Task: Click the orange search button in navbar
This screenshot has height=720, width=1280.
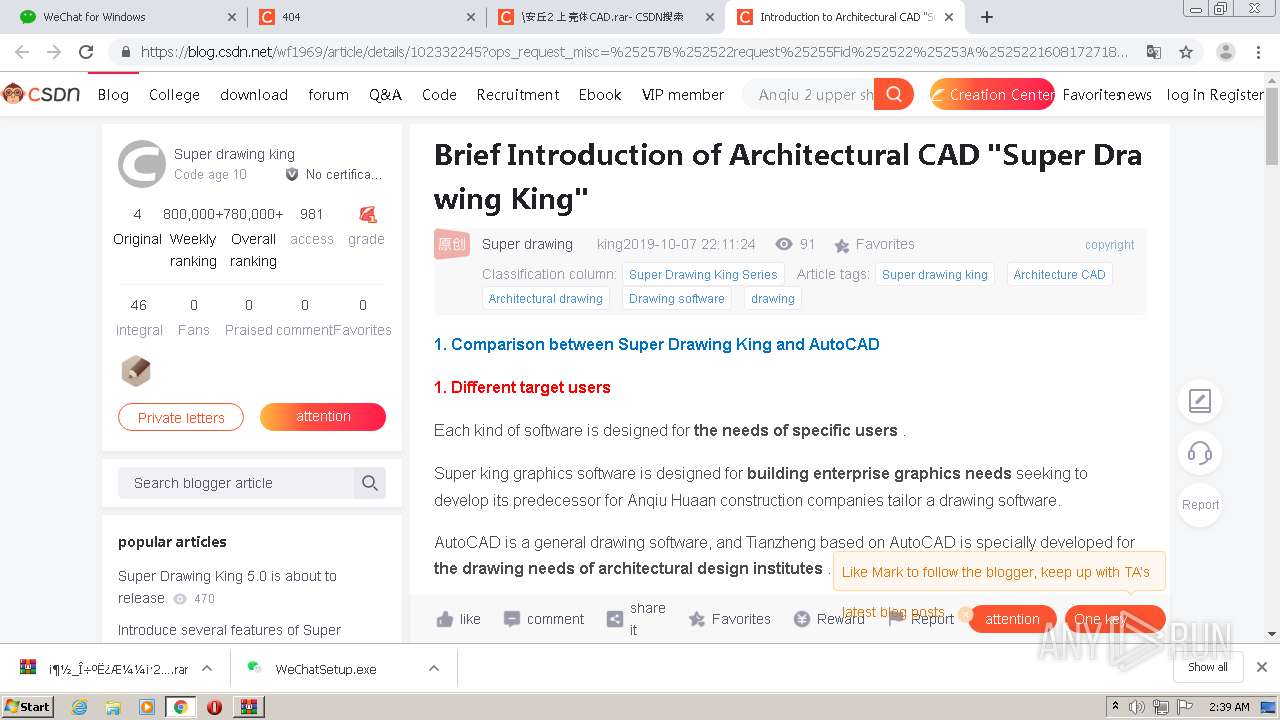Action: click(x=893, y=94)
